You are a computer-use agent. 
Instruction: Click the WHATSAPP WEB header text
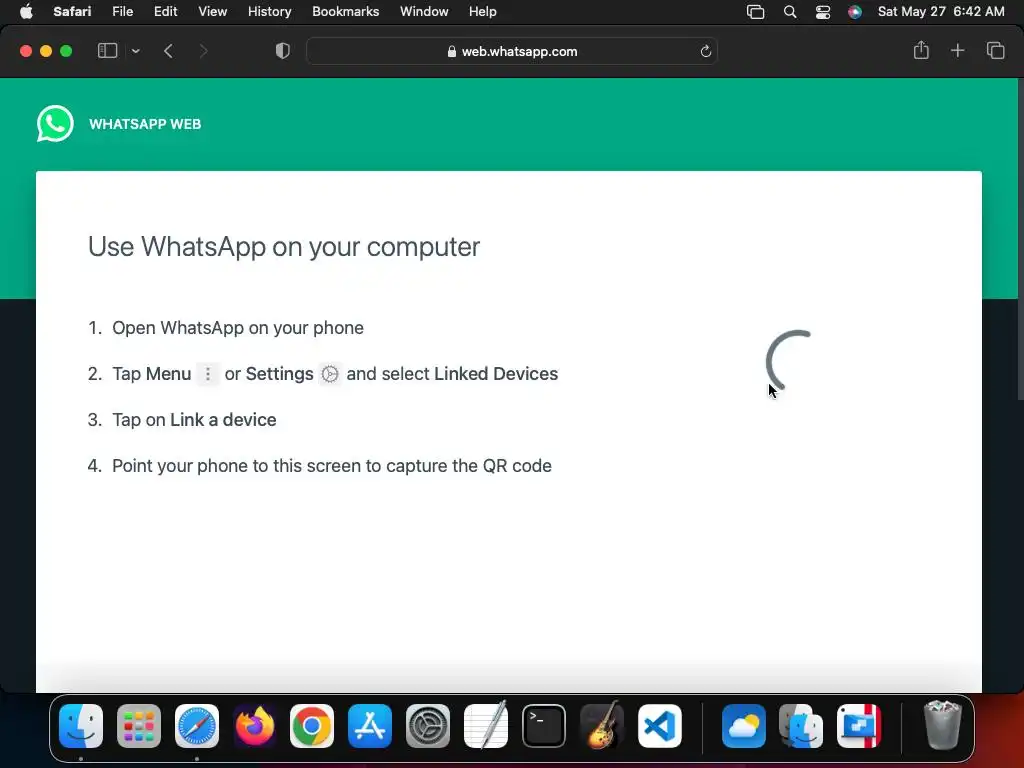tap(145, 124)
